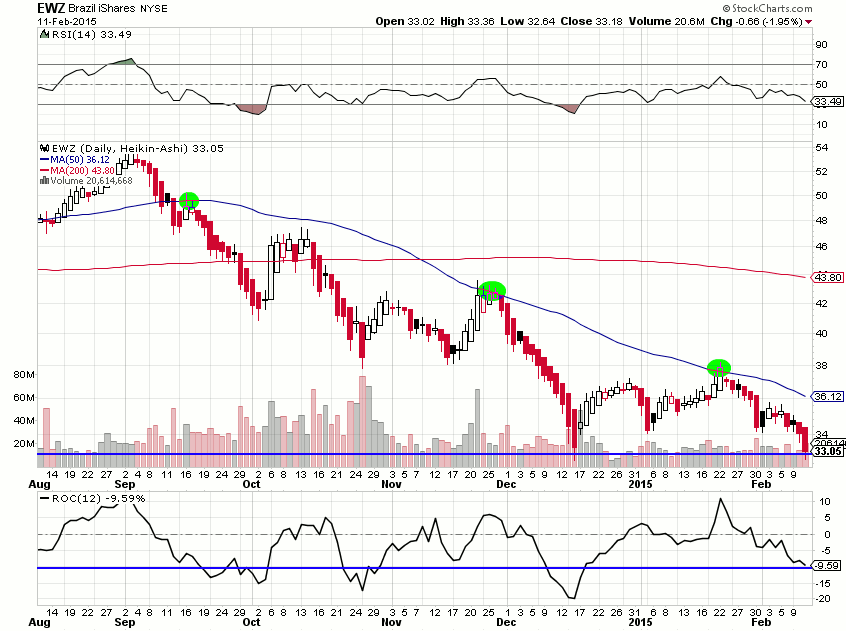Click the candlestick icon beside EWZ (Daily, Heikin-Ashi)
The height and width of the screenshot is (631, 846).
(x=44, y=148)
